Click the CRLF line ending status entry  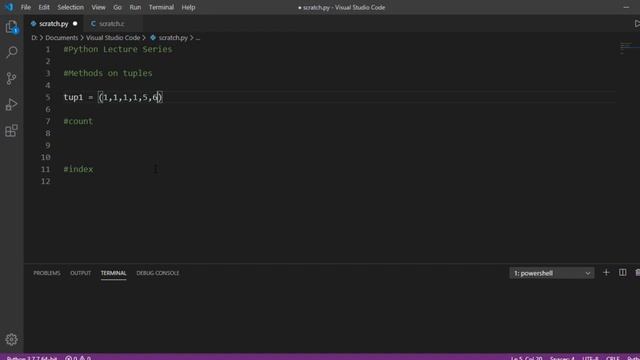pyautogui.click(x=613, y=358)
